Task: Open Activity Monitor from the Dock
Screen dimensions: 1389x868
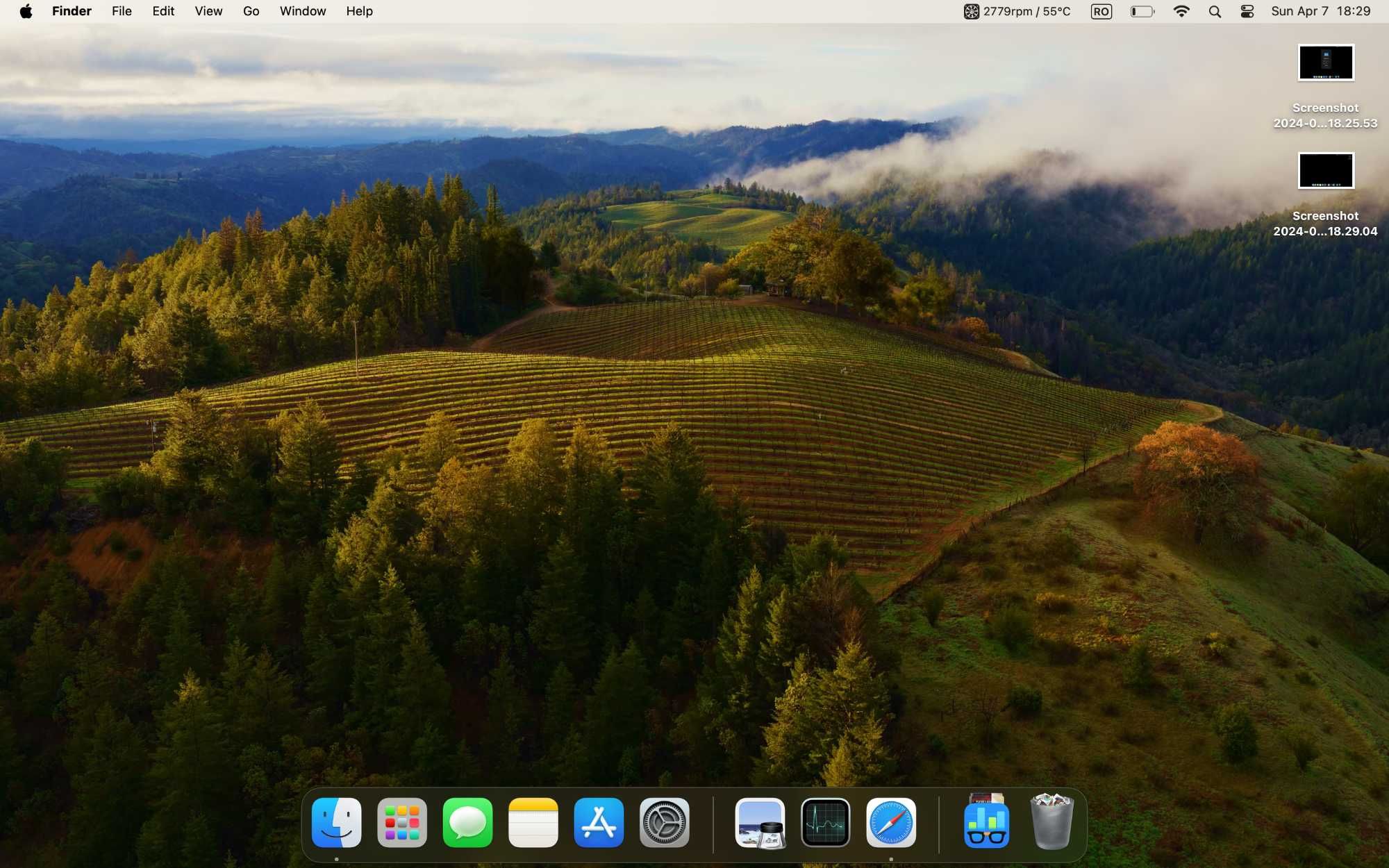Action: 826,823
